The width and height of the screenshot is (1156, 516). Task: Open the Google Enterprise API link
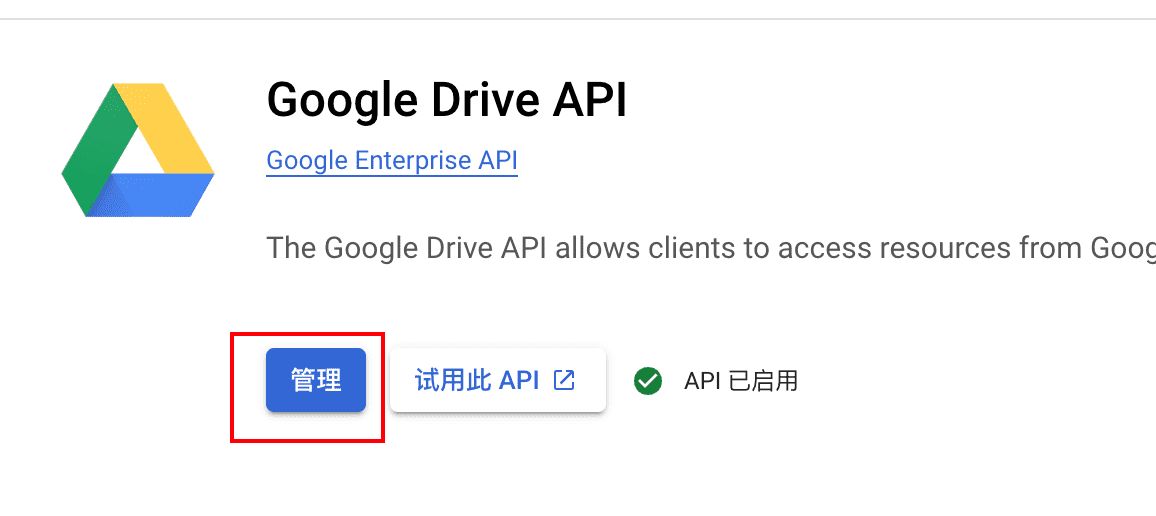pyautogui.click(x=392, y=160)
